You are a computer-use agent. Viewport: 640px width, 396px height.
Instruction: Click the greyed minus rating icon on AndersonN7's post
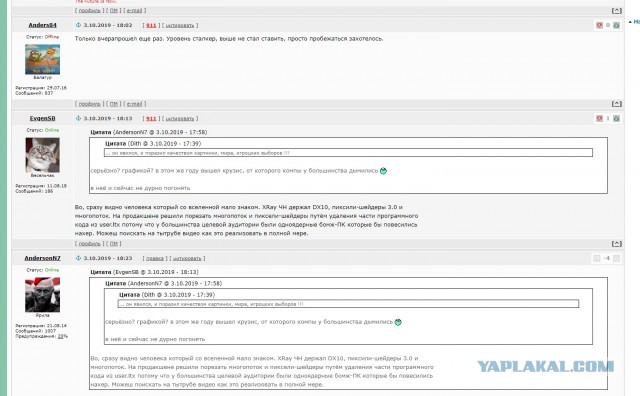(x=597, y=258)
